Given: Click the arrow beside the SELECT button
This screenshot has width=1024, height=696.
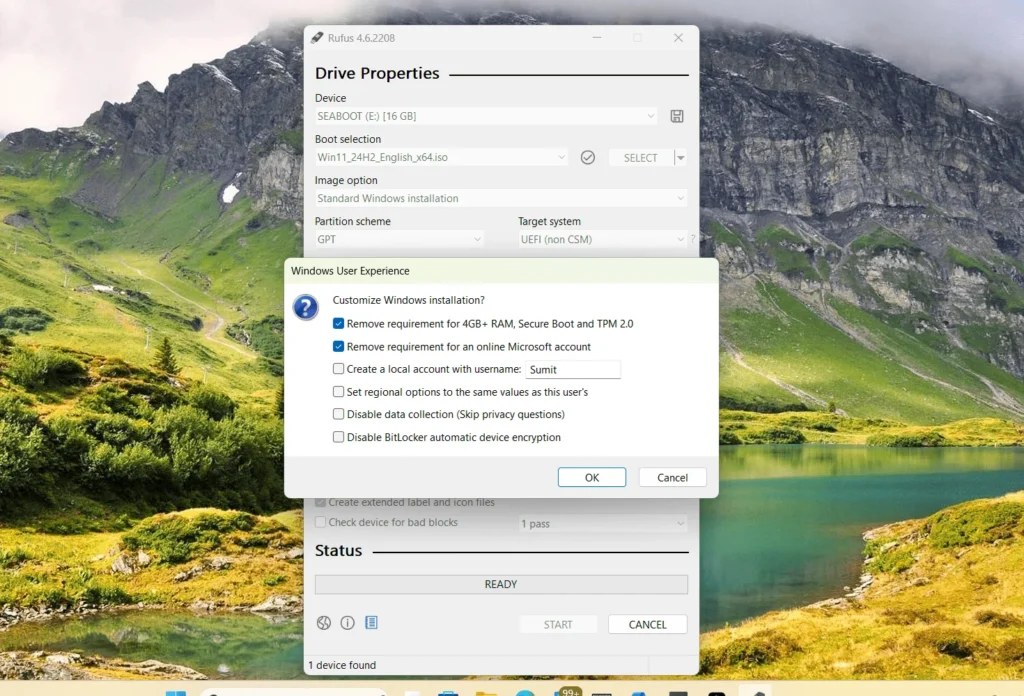Looking at the screenshot, I should (680, 157).
